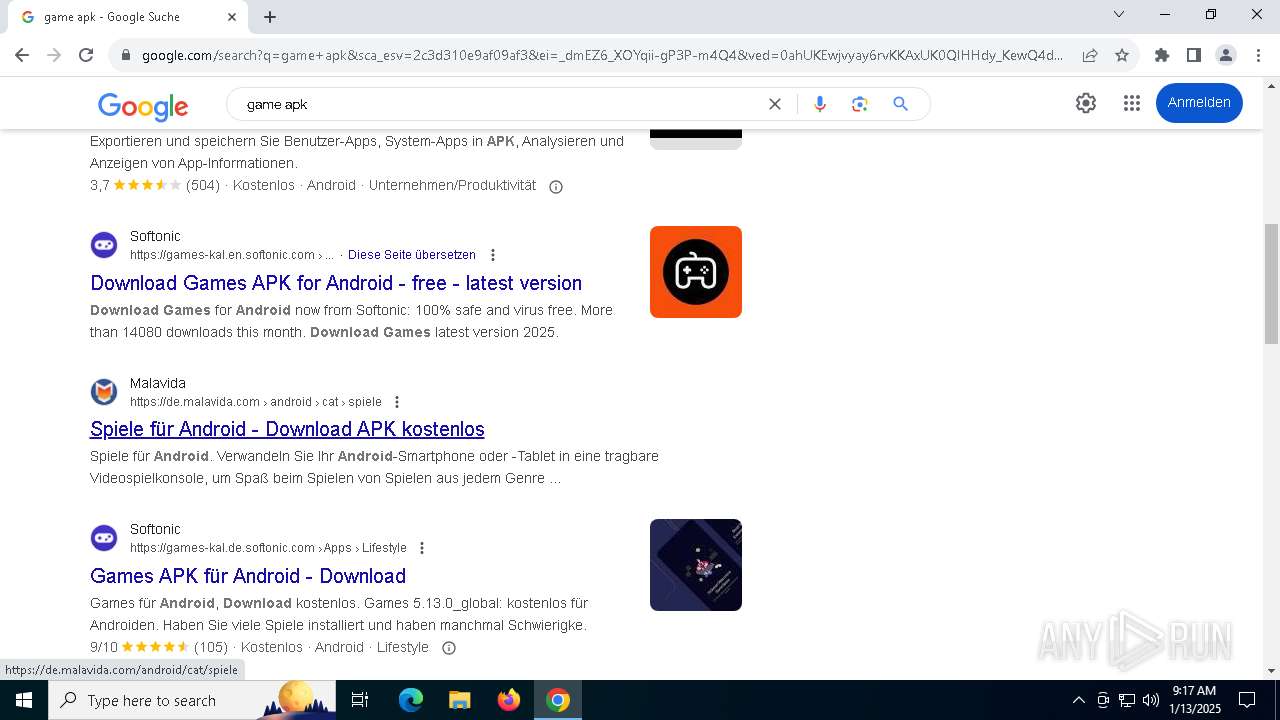Open the volume control in tray

point(1151,700)
